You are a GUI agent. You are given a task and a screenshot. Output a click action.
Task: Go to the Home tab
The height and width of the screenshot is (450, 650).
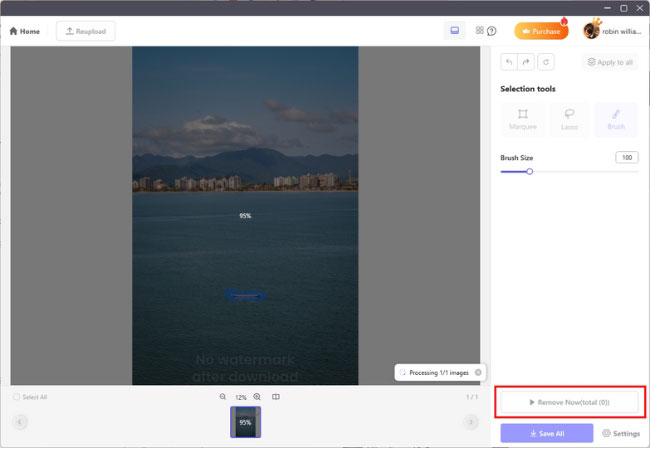coord(25,31)
